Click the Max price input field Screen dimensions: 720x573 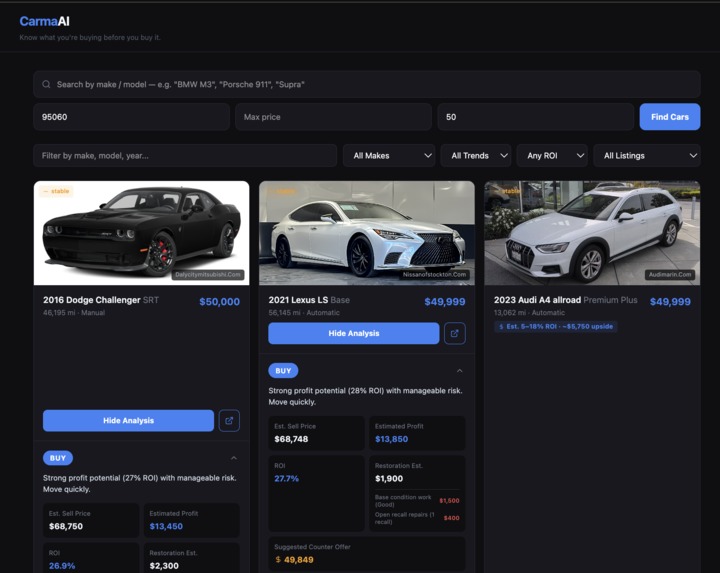coord(333,117)
